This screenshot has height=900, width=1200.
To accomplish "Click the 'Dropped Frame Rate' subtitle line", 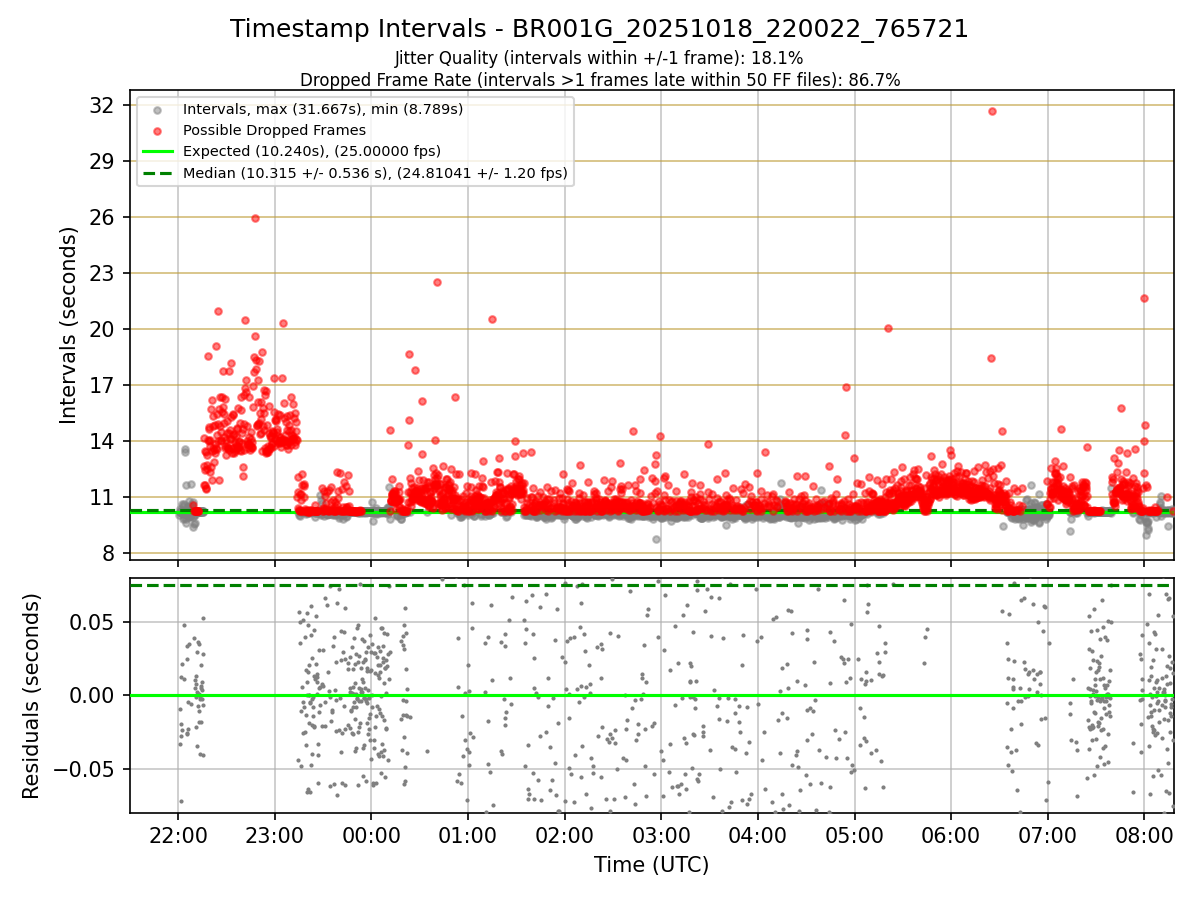I will [600, 80].
